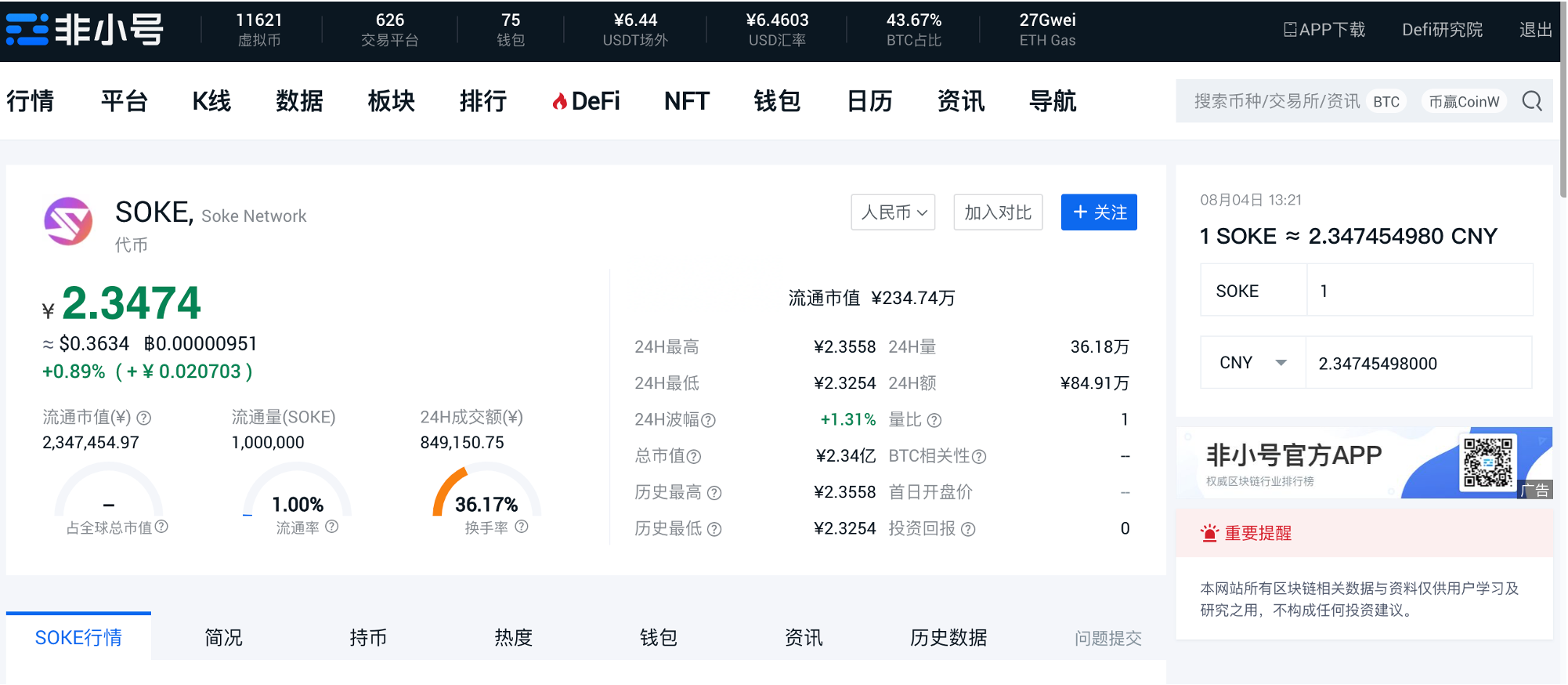
Task: Click the 75 钱包 header stat
Action: (x=511, y=30)
